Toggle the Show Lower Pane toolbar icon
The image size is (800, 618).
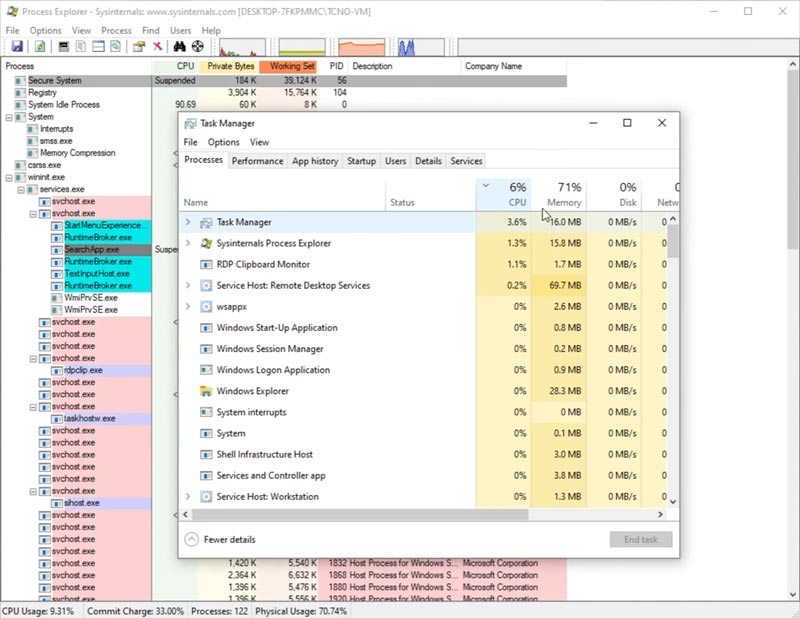click(x=98, y=46)
